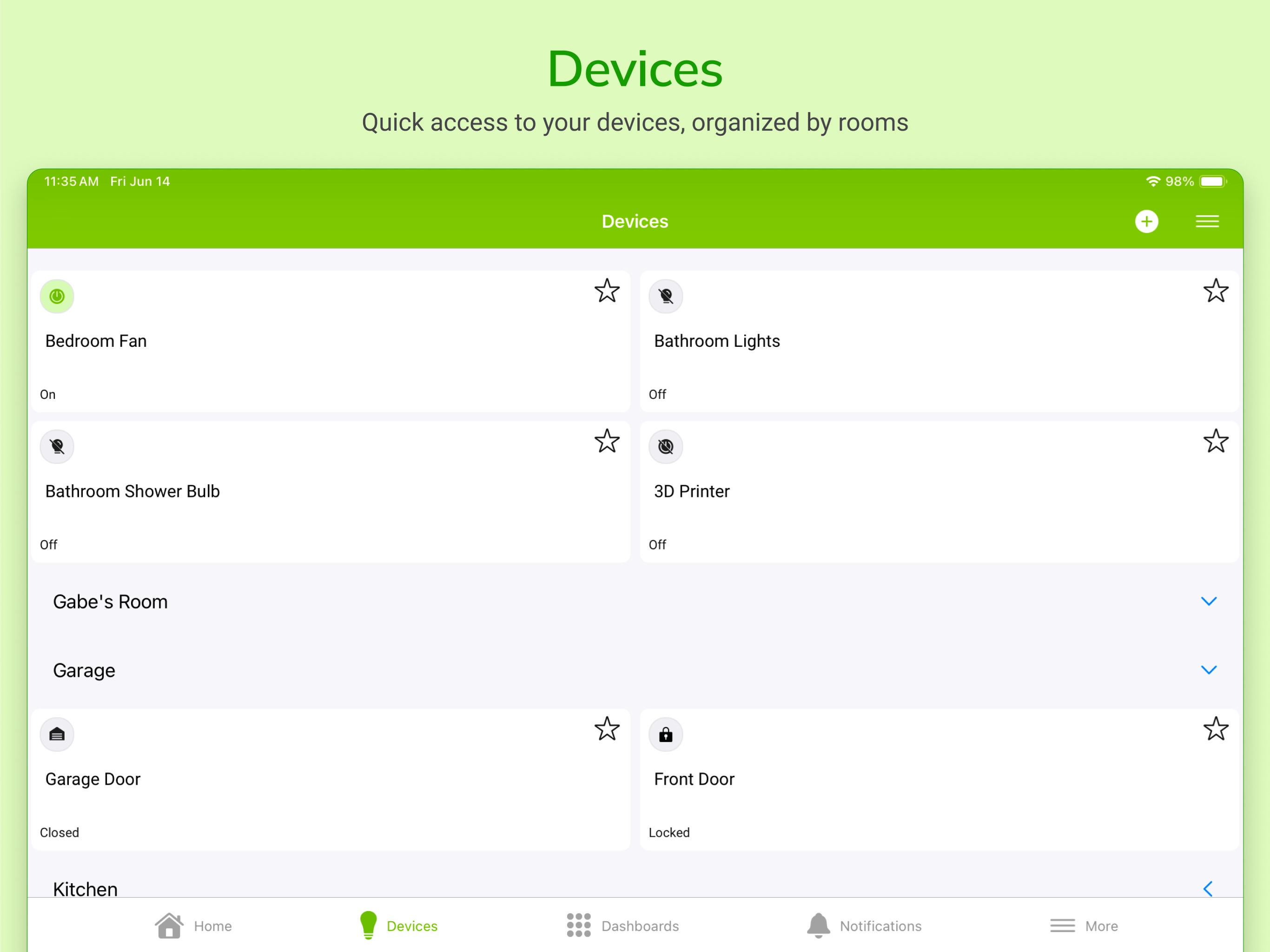Click the Bathroom Shower Bulb 'Off' status
This screenshot has height=952, width=1270.
pyautogui.click(x=48, y=544)
